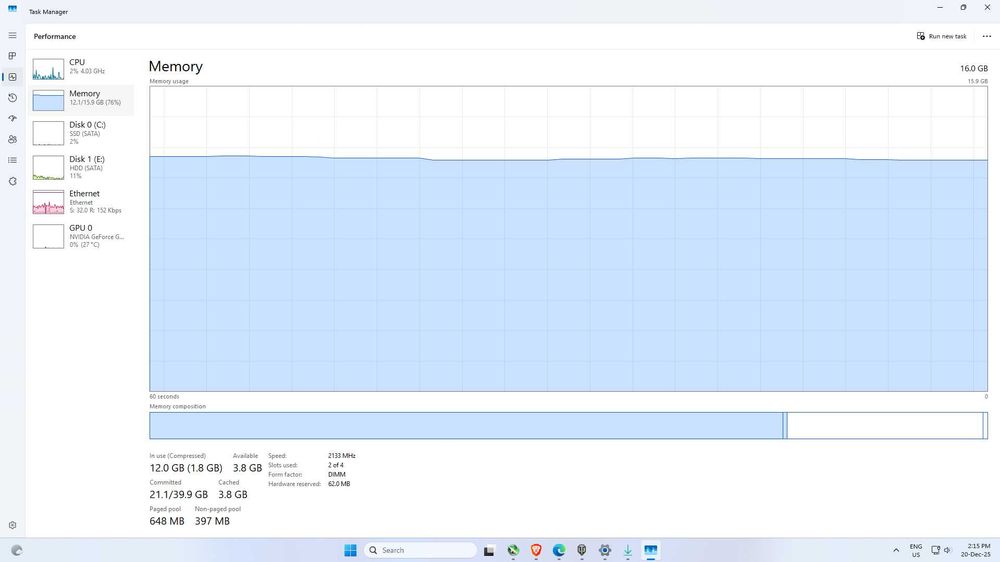Image resolution: width=1000 pixels, height=562 pixels.
Task: Open Task Manager settings gear
Action: [12, 525]
